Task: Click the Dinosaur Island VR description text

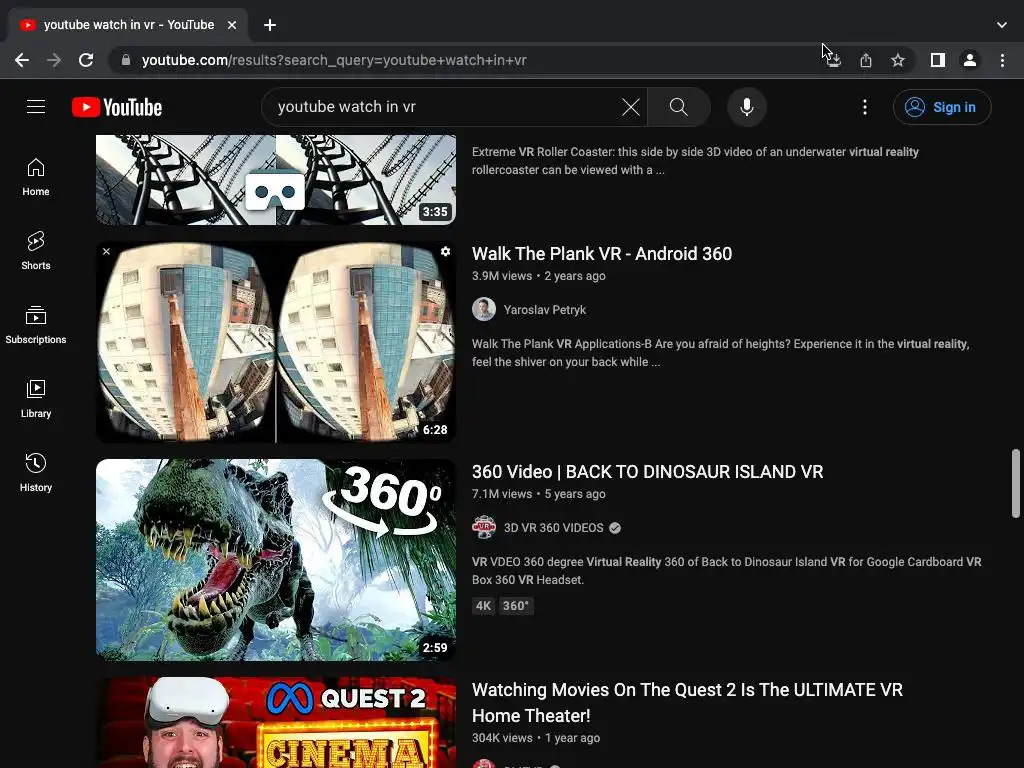Action: coord(726,571)
